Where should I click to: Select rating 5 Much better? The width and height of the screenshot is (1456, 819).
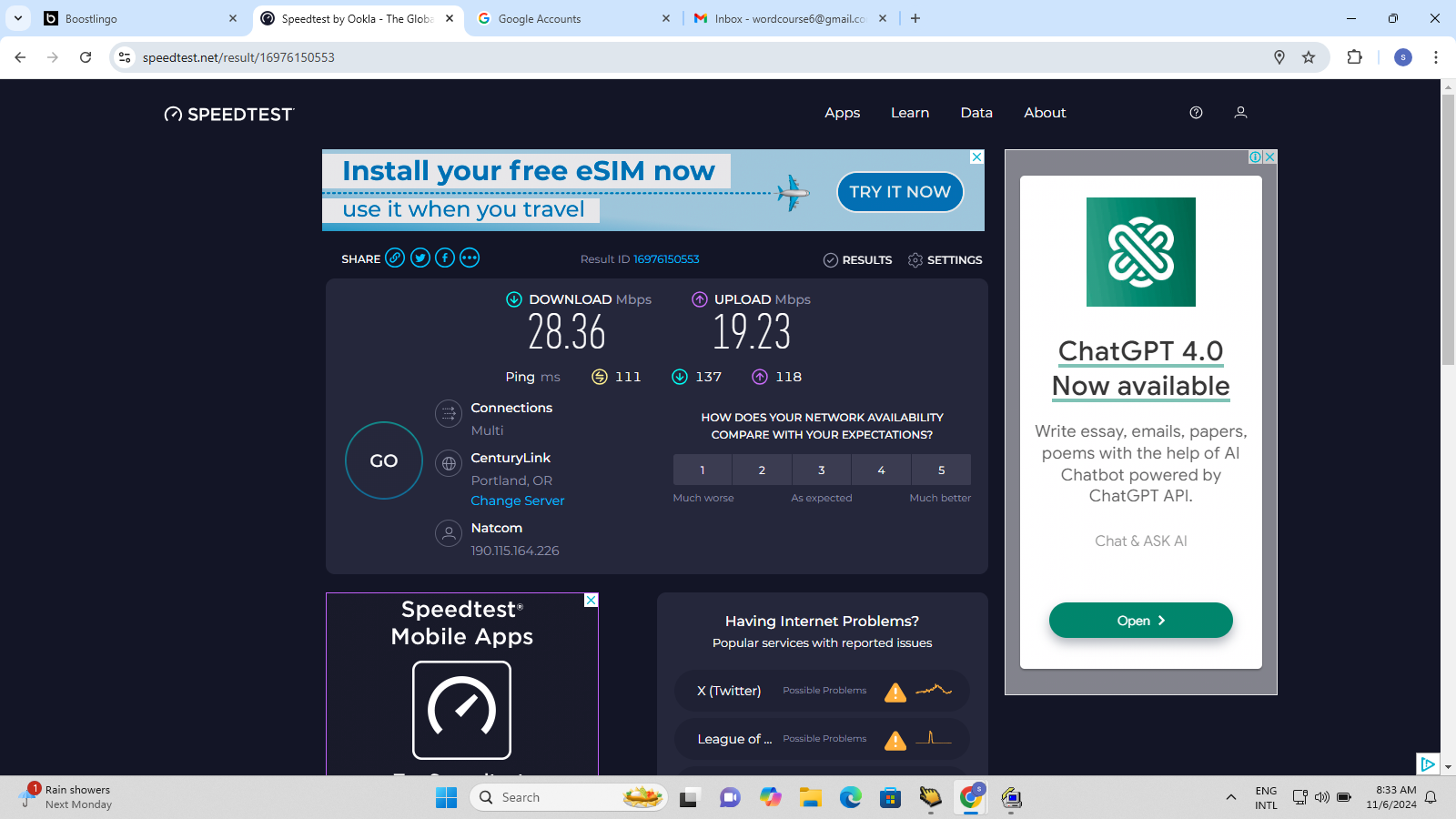coord(941,470)
